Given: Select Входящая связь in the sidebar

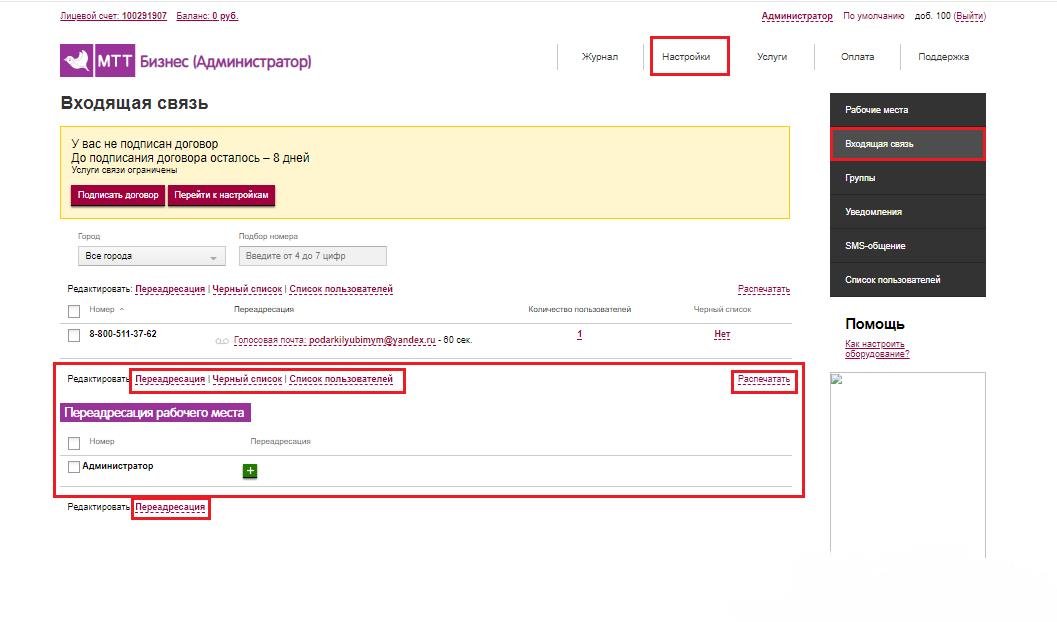Looking at the screenshot, I should (907, 144).
